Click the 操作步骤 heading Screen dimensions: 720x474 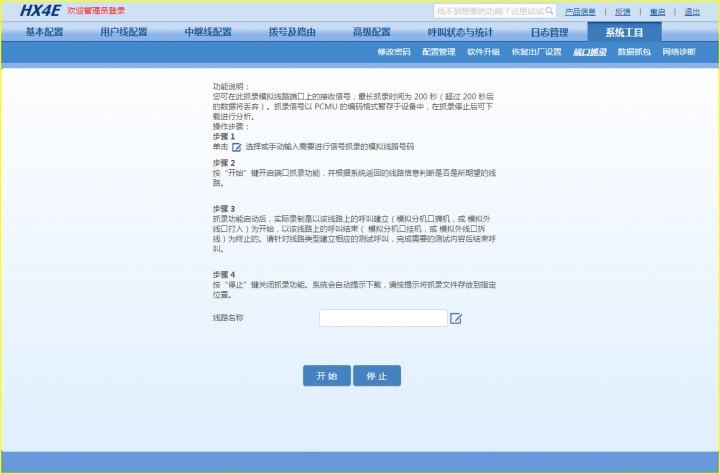[x=231, y=126]
